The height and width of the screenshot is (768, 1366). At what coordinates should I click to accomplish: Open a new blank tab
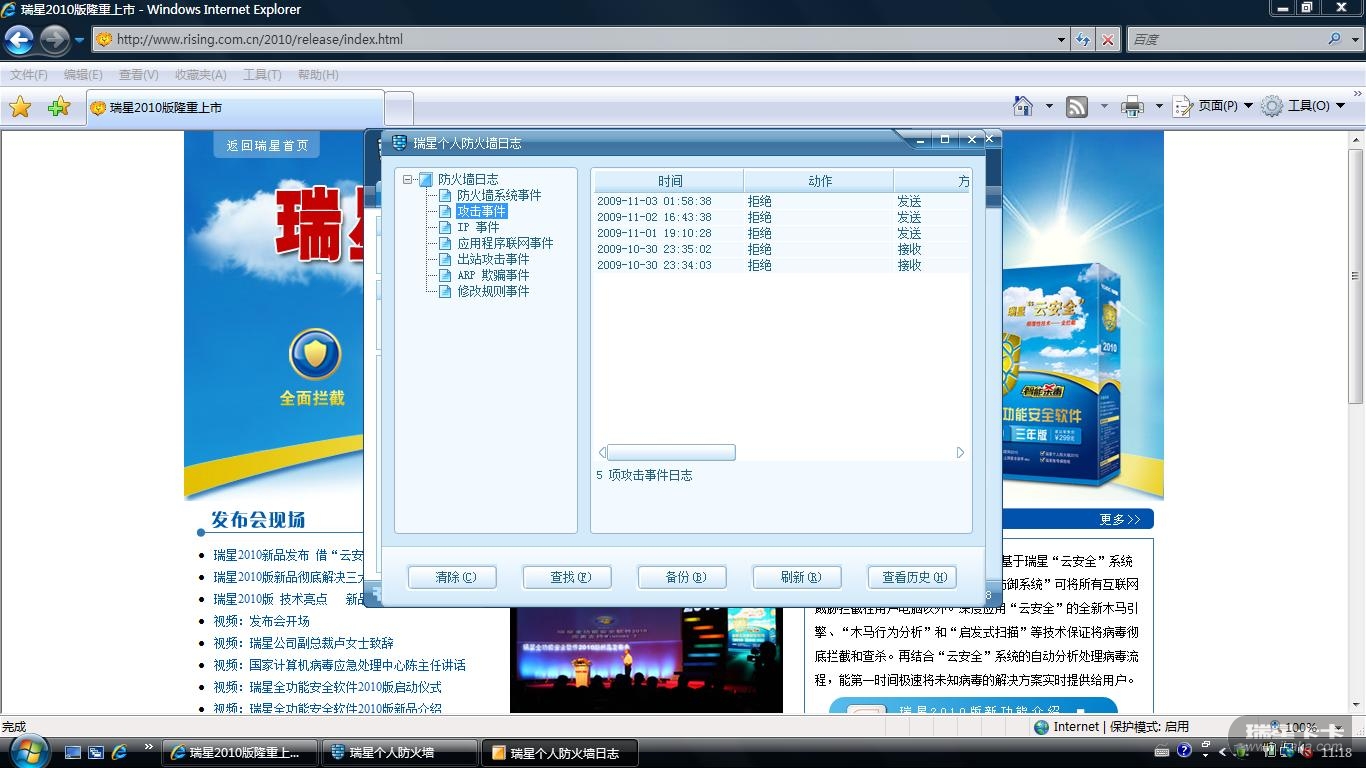pyautogui.click(x=399, y=108)
